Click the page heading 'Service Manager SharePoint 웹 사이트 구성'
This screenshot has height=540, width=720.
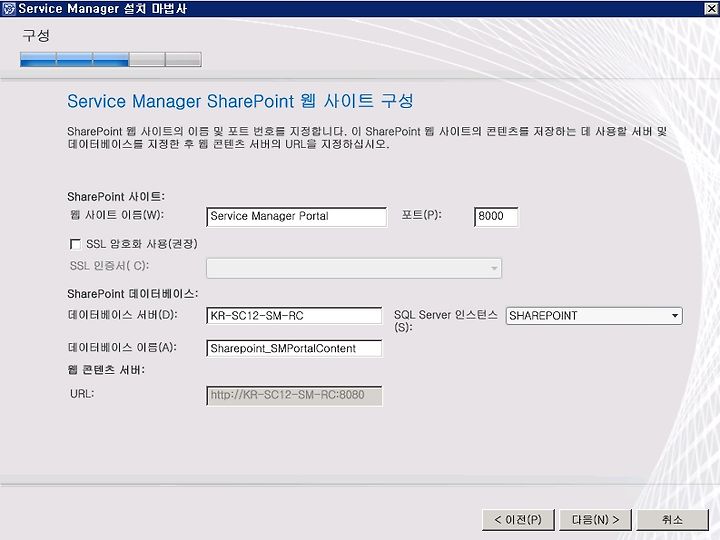click(240, 101)
